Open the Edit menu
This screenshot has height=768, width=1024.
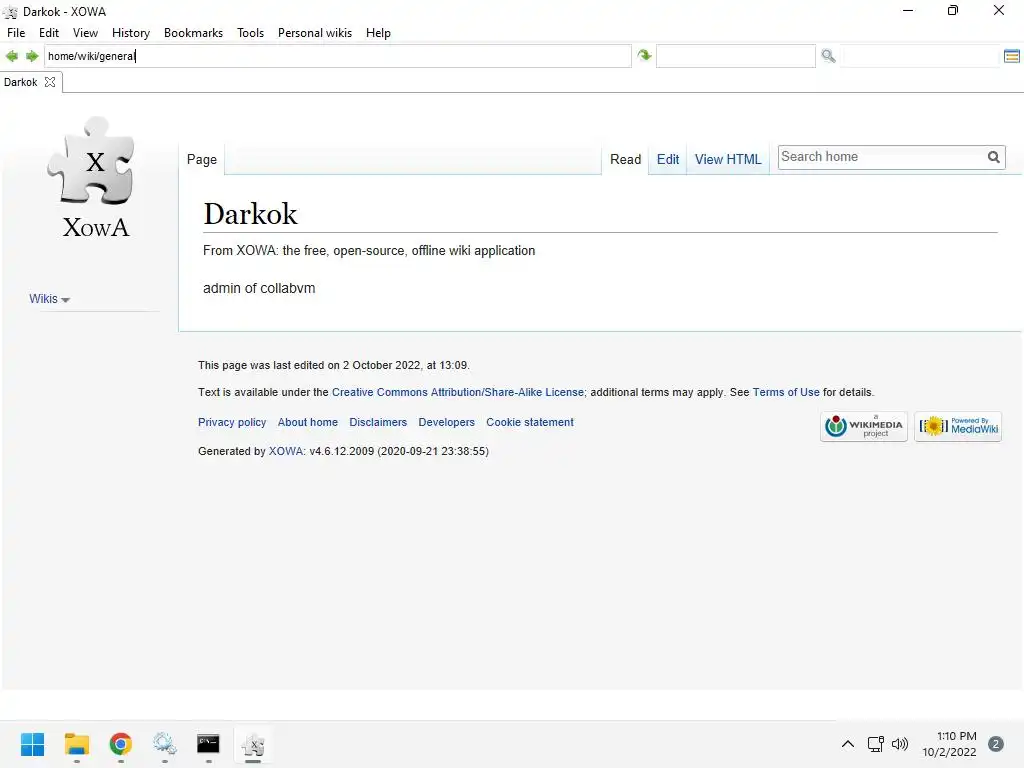point(49,33)
